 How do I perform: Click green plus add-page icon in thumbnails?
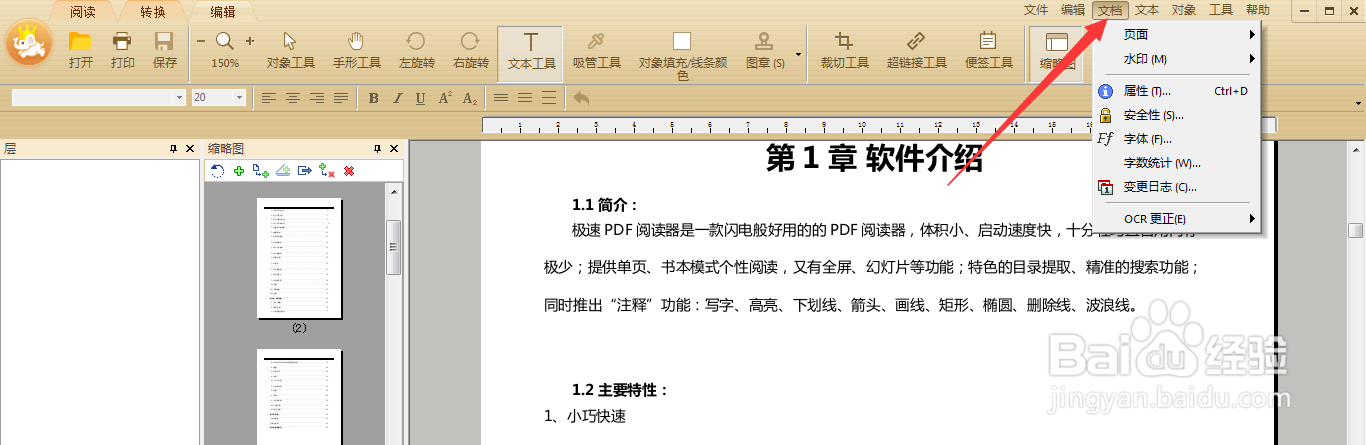pyautogui.click(x=239, y=171)
